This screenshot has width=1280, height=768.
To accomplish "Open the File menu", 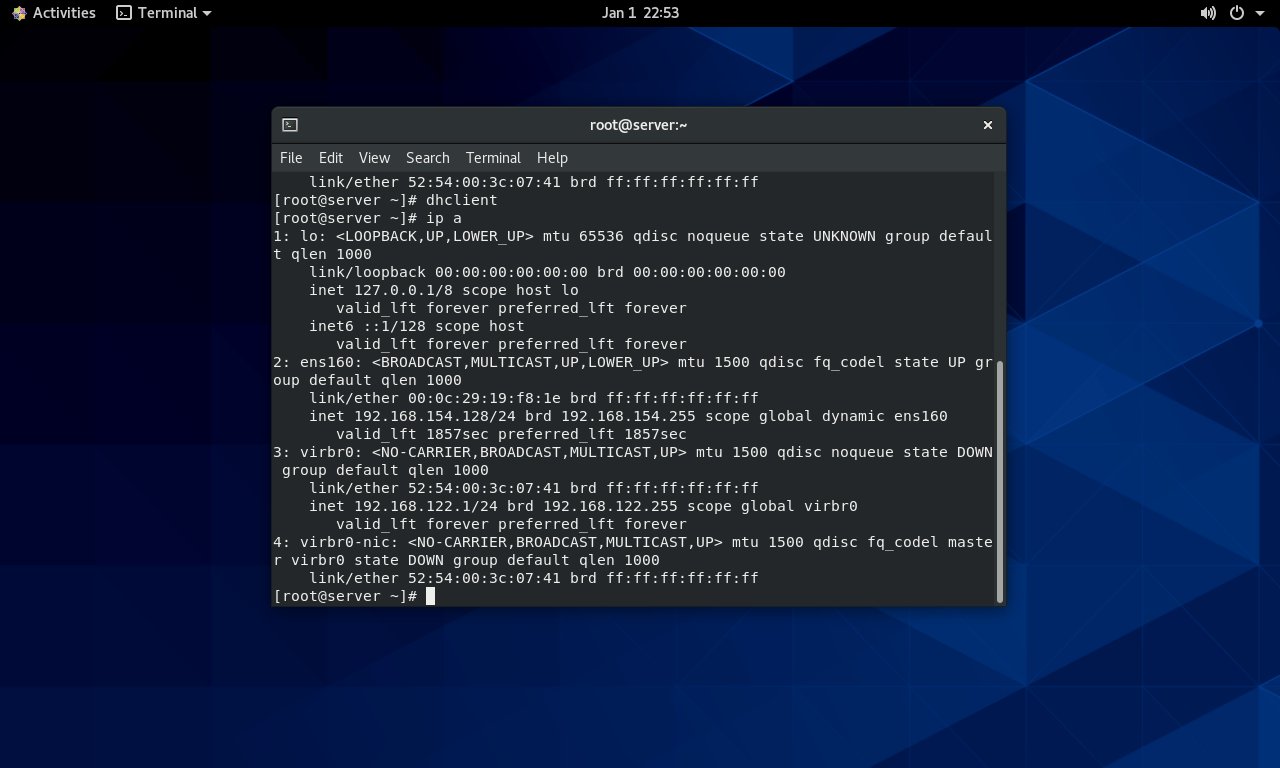I will tap(291, 158).
